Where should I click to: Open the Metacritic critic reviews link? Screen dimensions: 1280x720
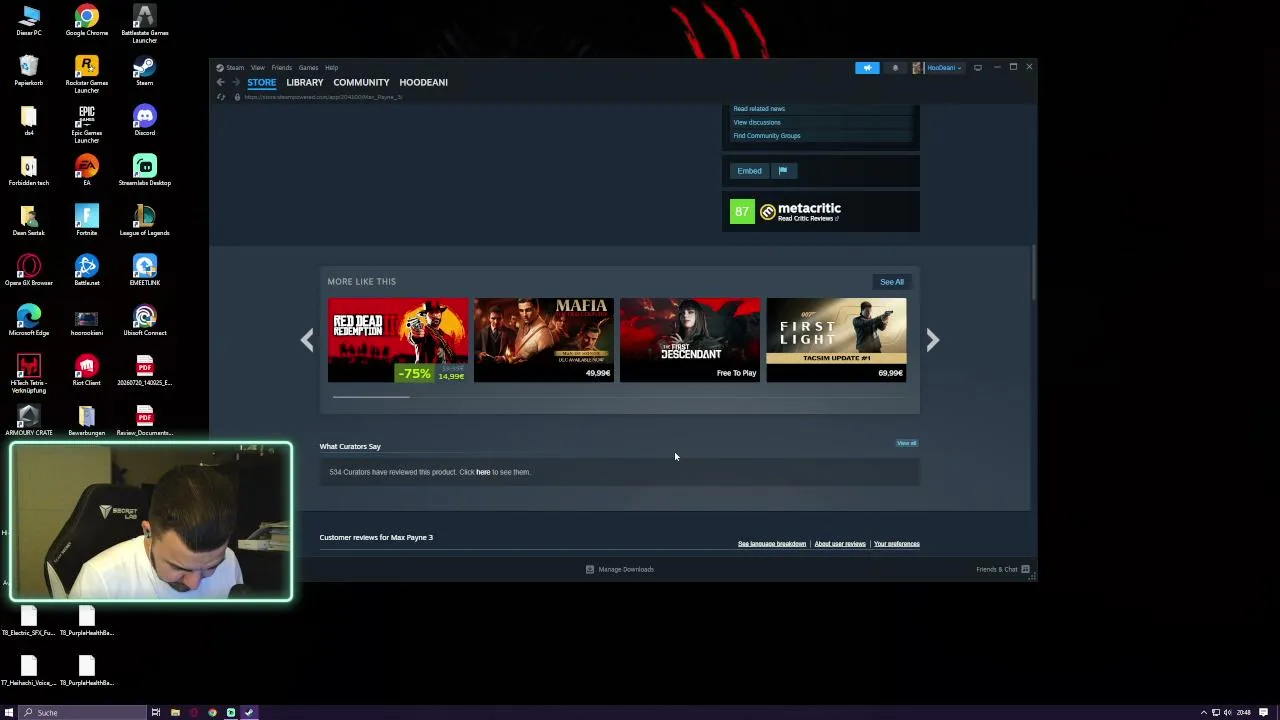pos(807,218)
